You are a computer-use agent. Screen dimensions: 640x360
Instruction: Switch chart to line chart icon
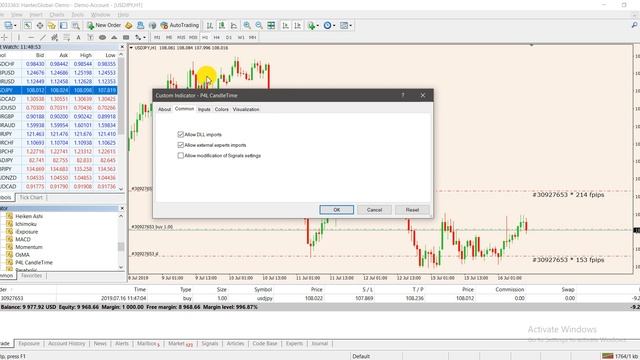click(x=233, y=25)
